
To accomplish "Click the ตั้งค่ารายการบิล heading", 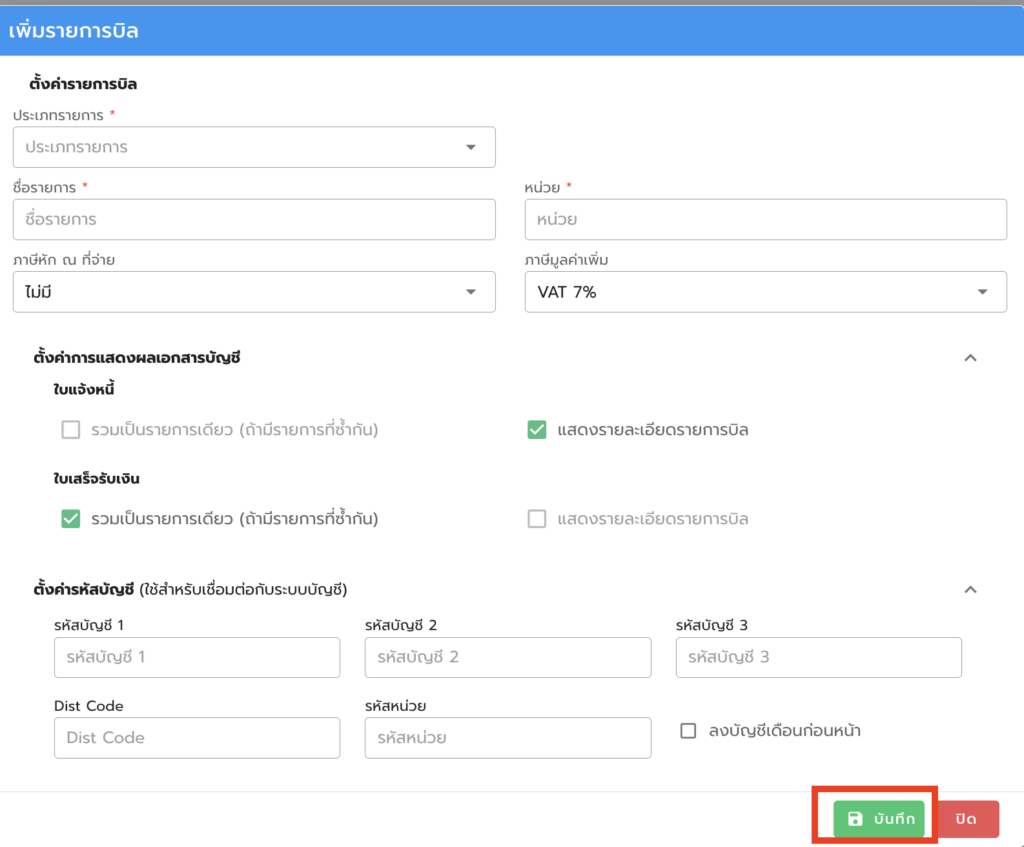I will tap(83, 84).
